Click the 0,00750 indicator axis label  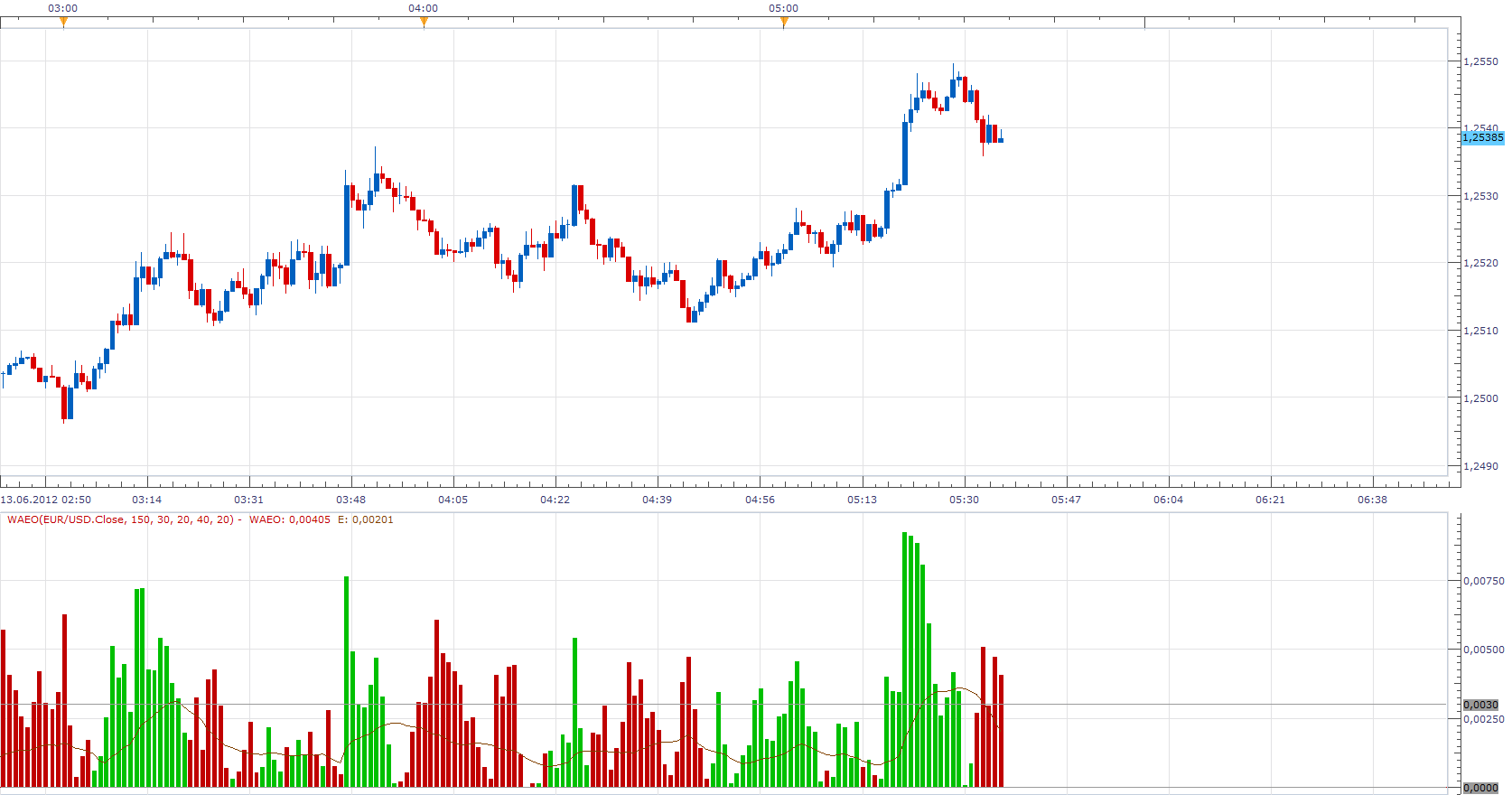pyautogui.click(x=1484, y=581)
